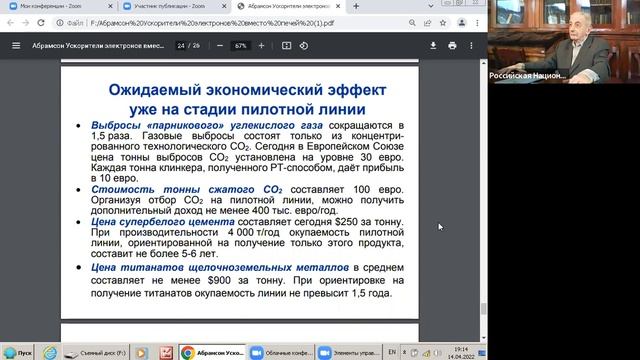The image size is (640, 360).
Task: Open the Windows 'Пуск' start button
Action: click(17, 353)
